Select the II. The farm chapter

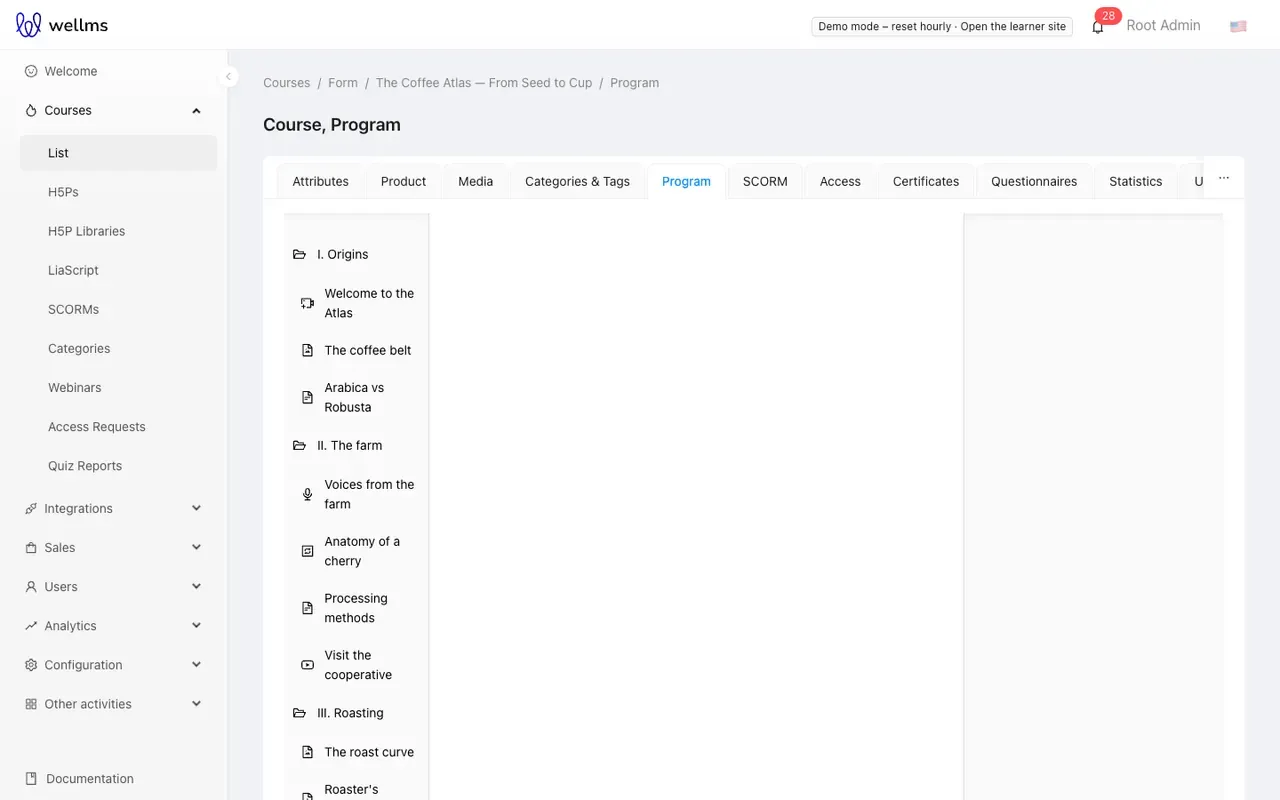pyautogui.click(x=349, y=445)
